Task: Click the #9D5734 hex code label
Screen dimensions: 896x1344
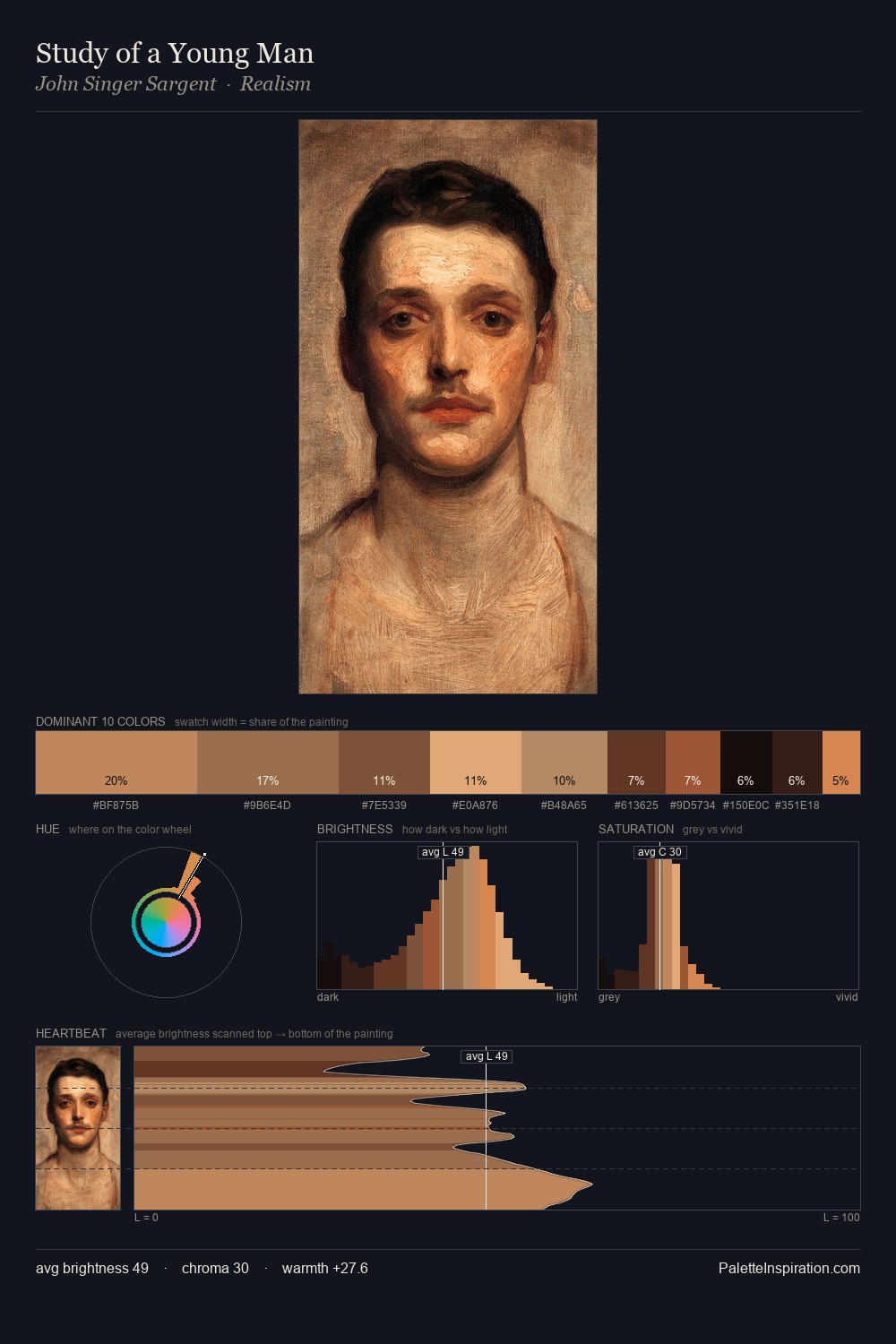Action: pos(693,806)
